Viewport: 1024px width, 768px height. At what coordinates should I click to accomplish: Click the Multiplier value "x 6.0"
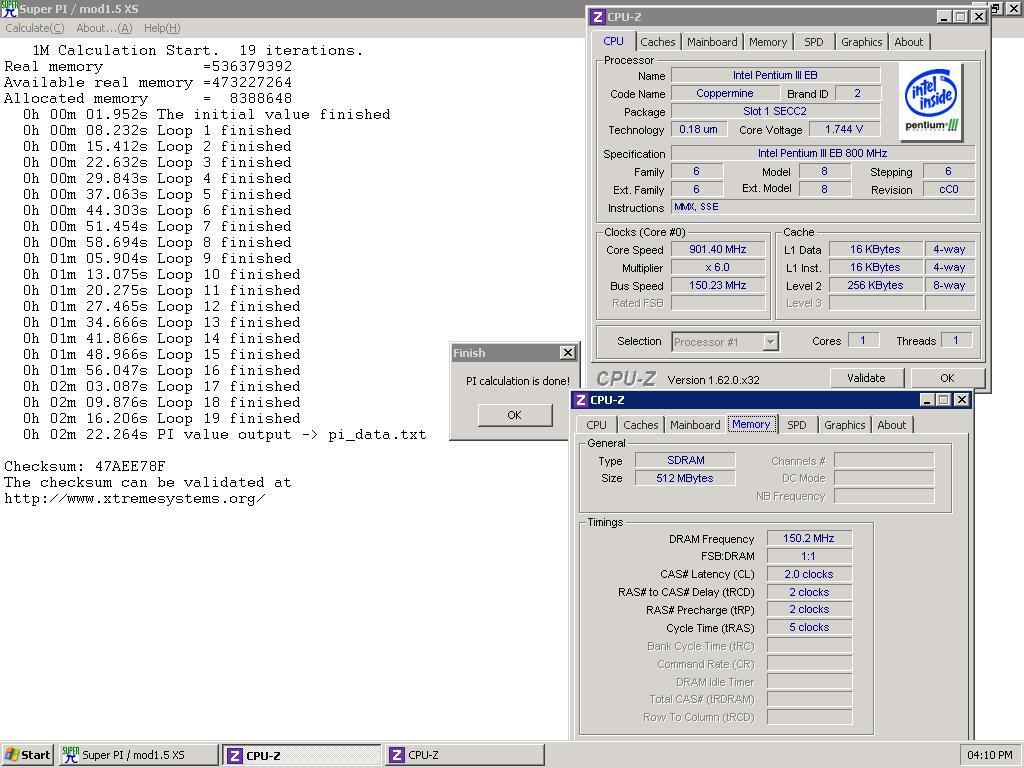pyautogui.click(x=718, y=267)
